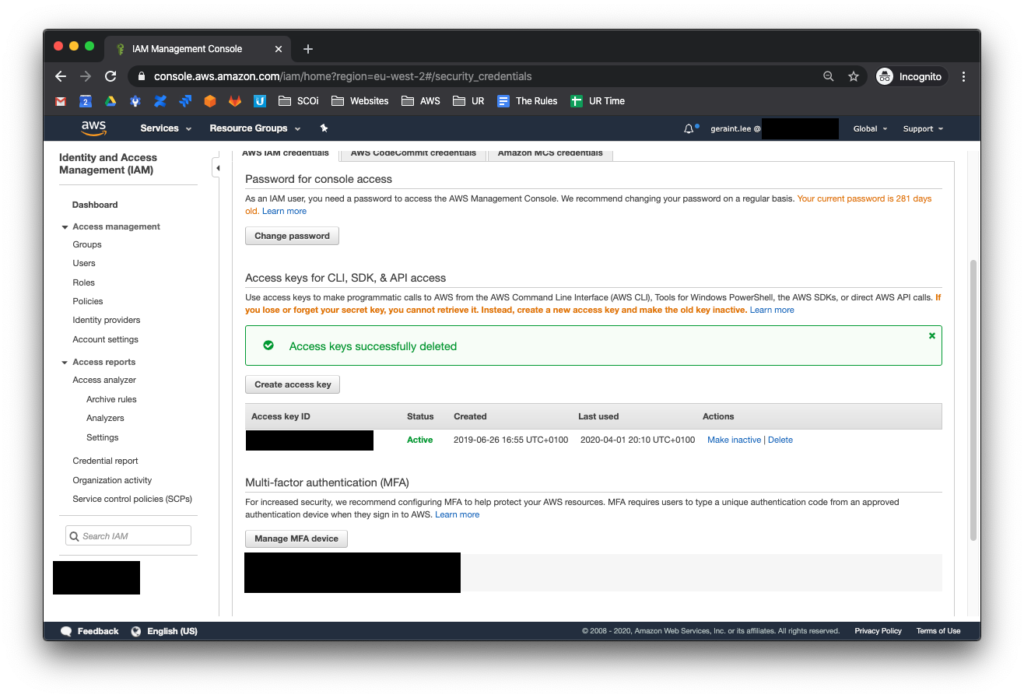1024x698 pixels.
Task: Open Gmail bookmark icon
Action: pyautogui.click(x=61, y=101)
